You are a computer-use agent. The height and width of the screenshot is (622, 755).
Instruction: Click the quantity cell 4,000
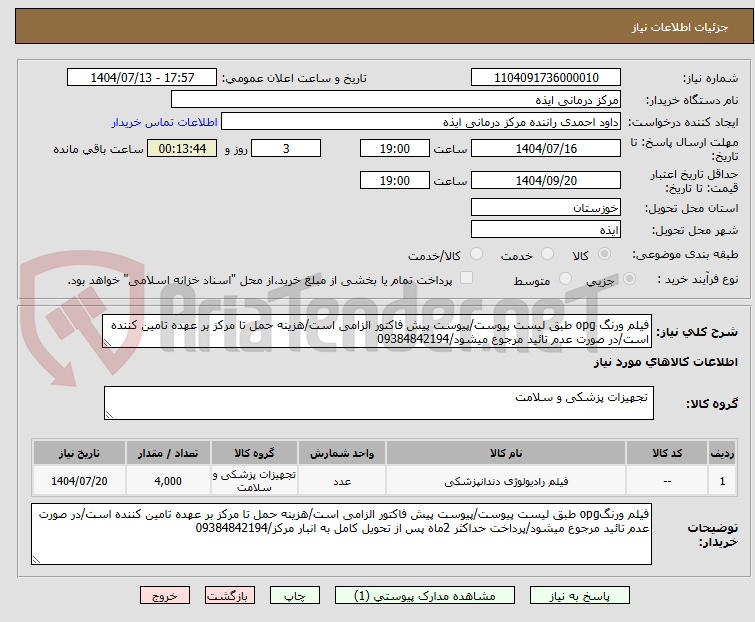[168, 480]
